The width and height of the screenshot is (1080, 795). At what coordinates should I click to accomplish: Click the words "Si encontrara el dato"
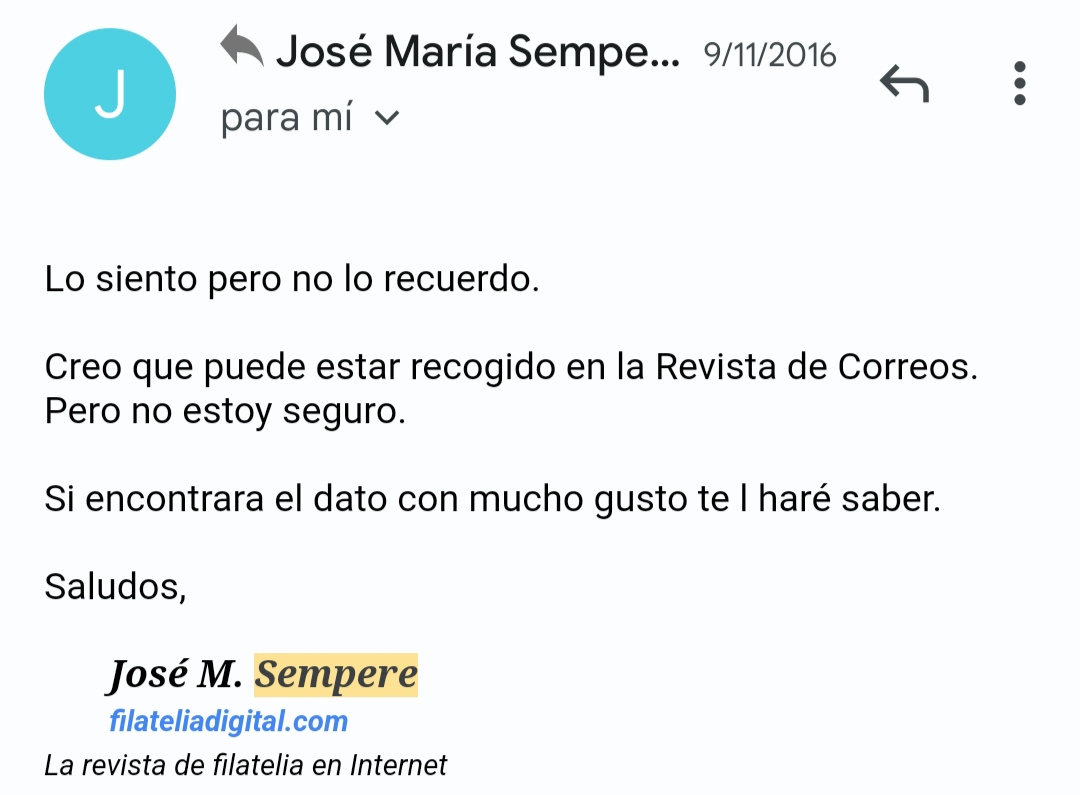216,499
